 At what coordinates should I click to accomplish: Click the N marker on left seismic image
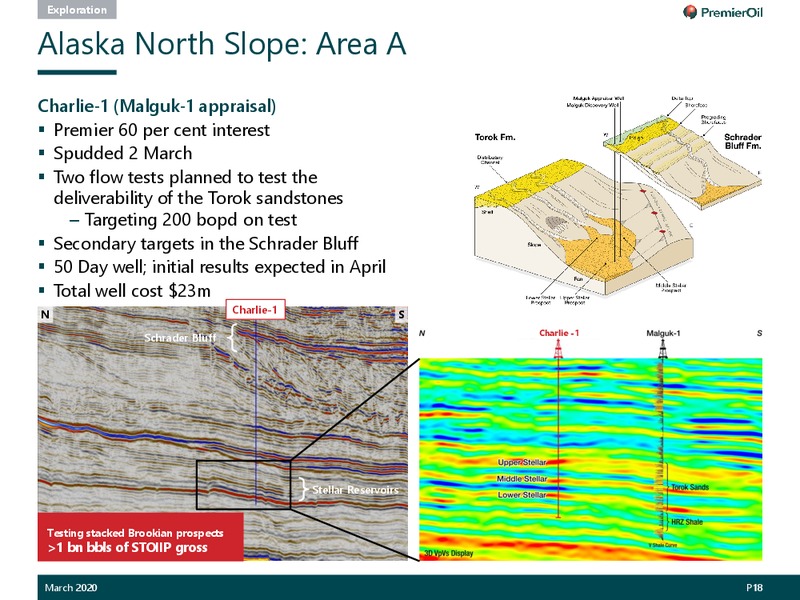(x=45, y=314)
